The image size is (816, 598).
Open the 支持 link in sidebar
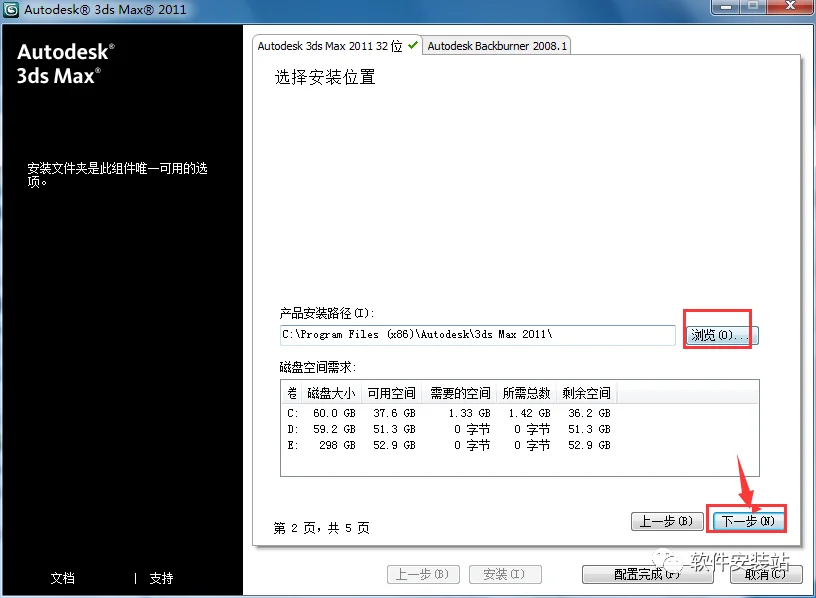(x=161, y=578)
